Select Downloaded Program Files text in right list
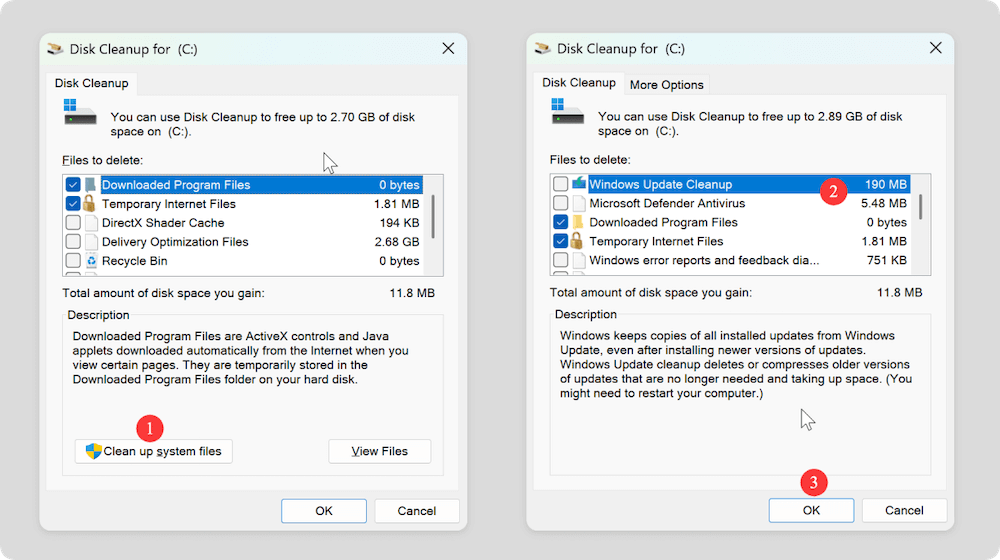 [663, 222]
